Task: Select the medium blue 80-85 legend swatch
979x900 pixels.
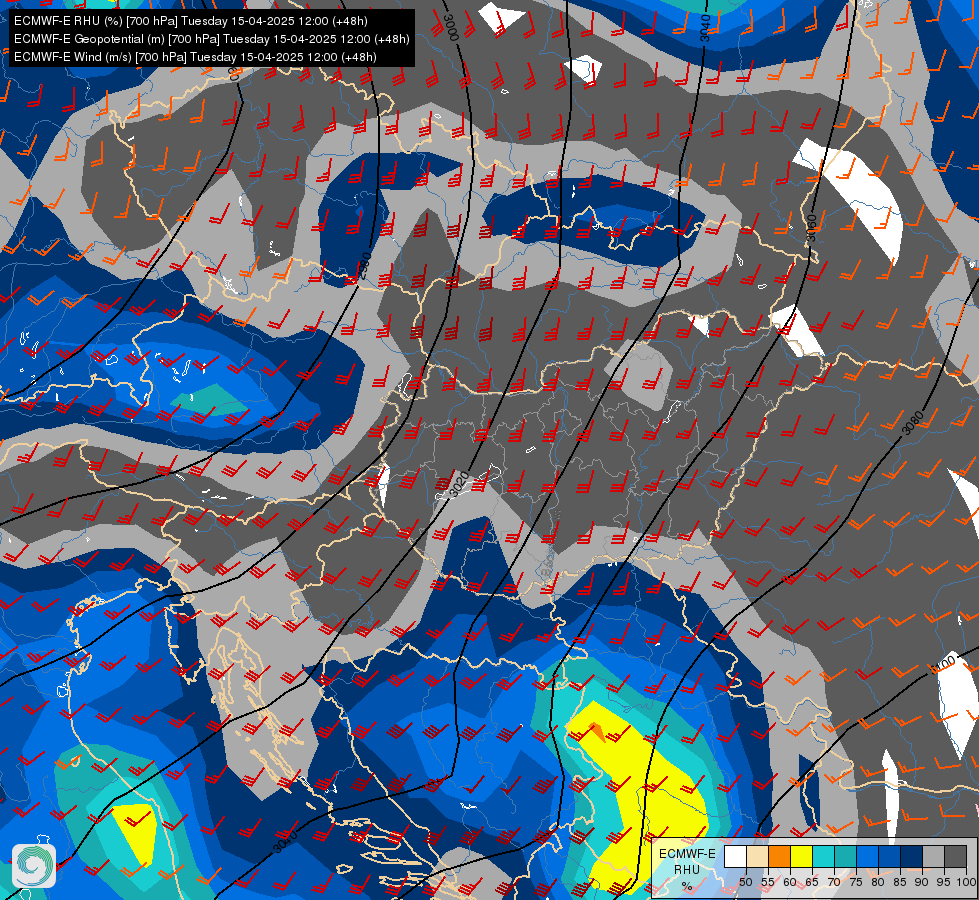Action: [x=889, y=857]
